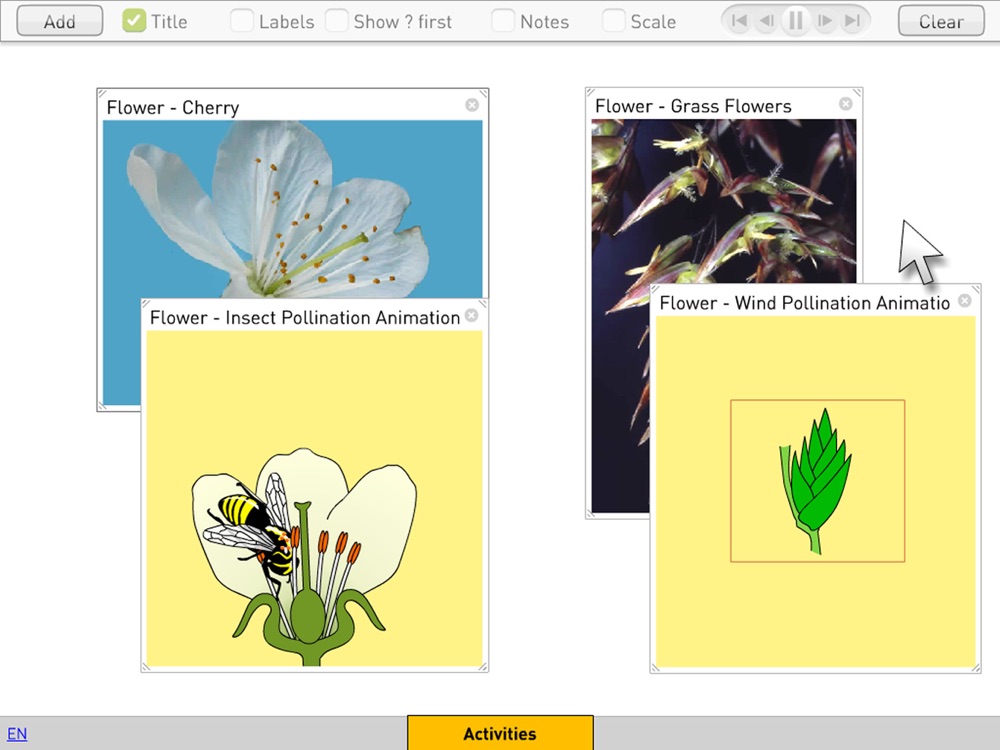This screenshot has height=750, width=1000.
Task: Turn on the Scale checkbox
Action: 614,21
